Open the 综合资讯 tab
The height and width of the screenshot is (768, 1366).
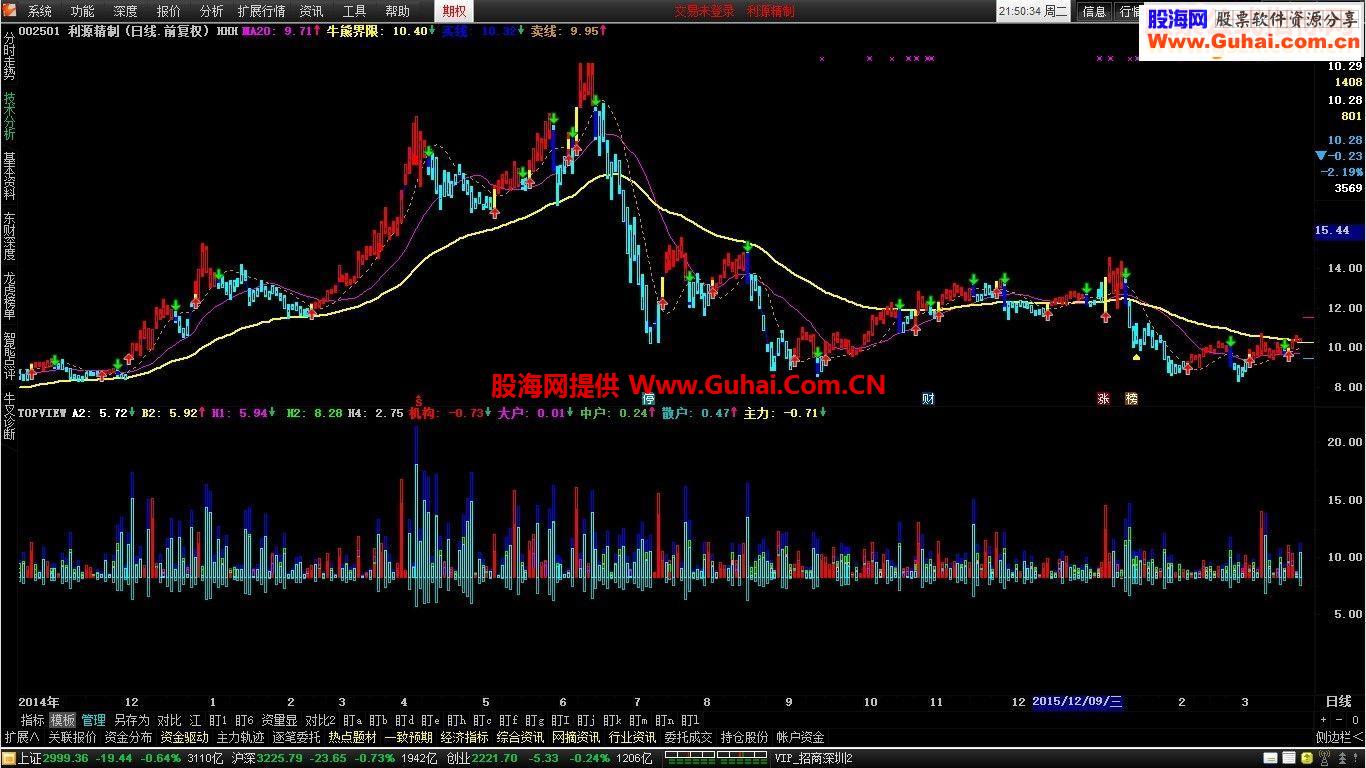520,738
